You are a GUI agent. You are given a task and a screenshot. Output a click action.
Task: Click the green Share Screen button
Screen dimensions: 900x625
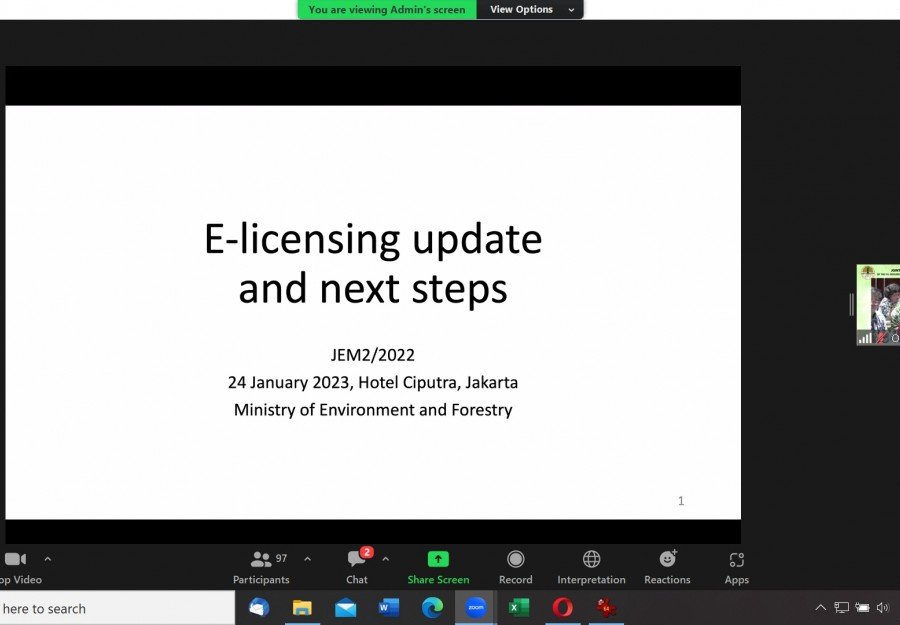tap(438, 568)
